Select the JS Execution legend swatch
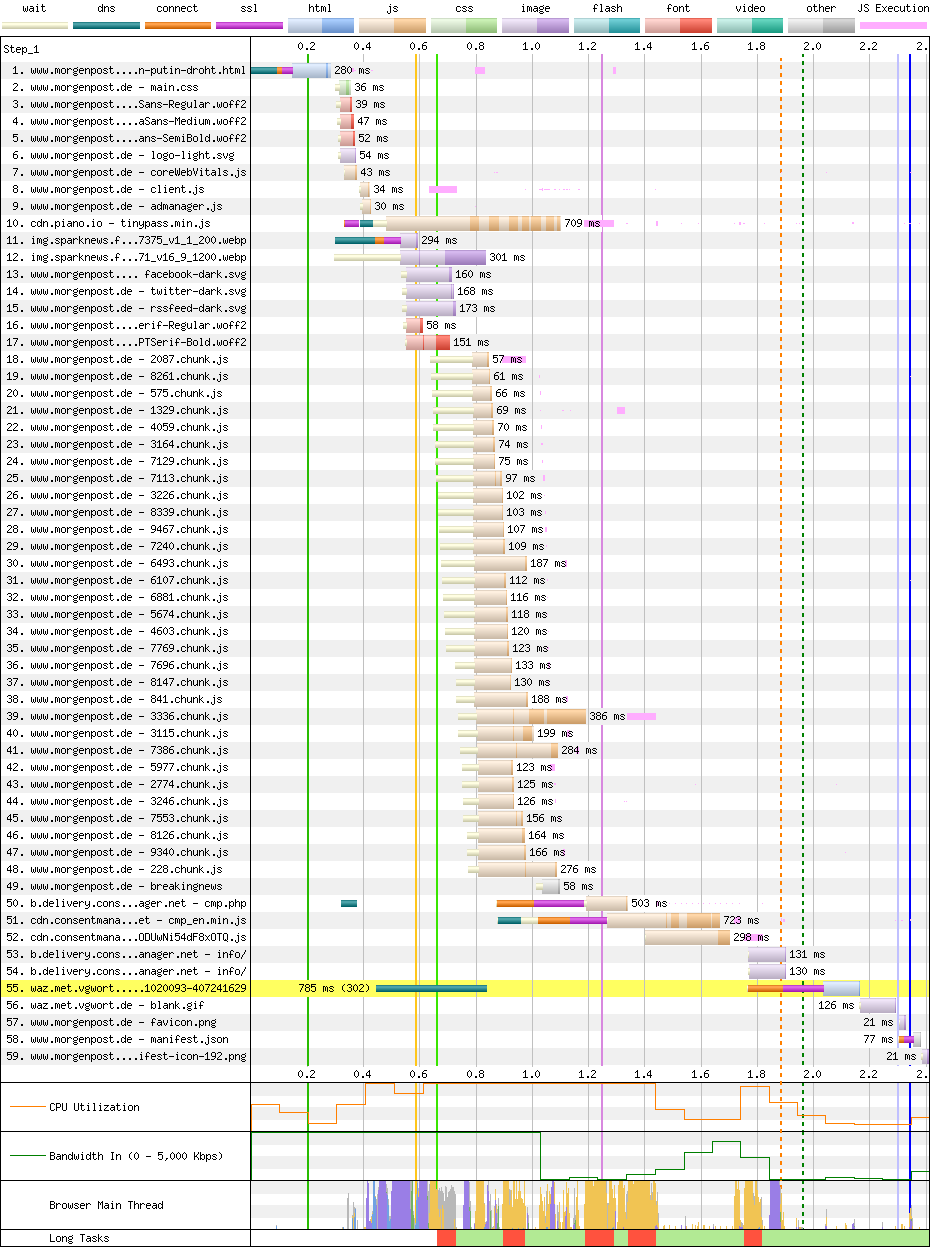The image size is (930, 1247). pos(893,24)
